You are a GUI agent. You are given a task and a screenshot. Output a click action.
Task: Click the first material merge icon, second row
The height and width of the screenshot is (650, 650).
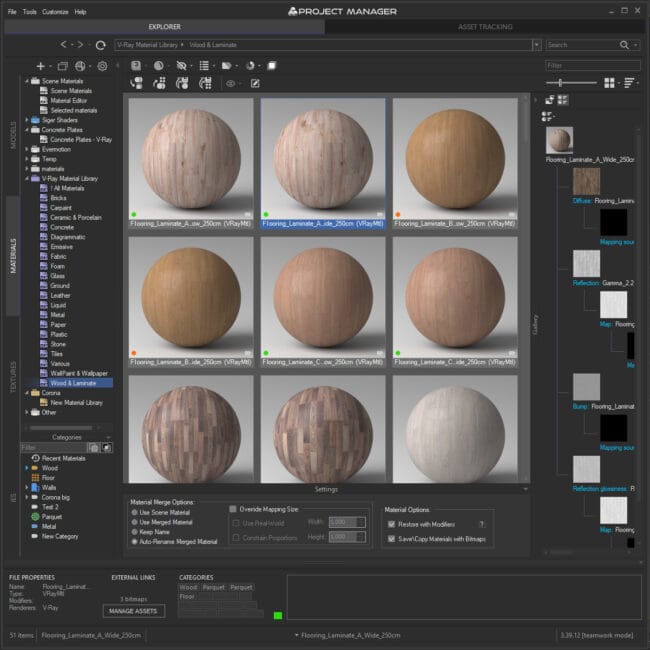point(136,83)
